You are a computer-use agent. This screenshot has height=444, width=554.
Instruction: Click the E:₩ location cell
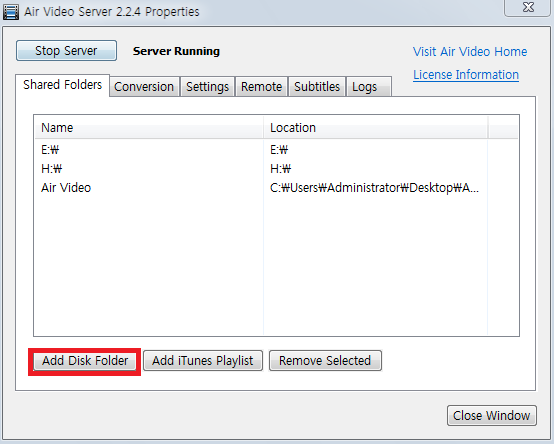279,150
